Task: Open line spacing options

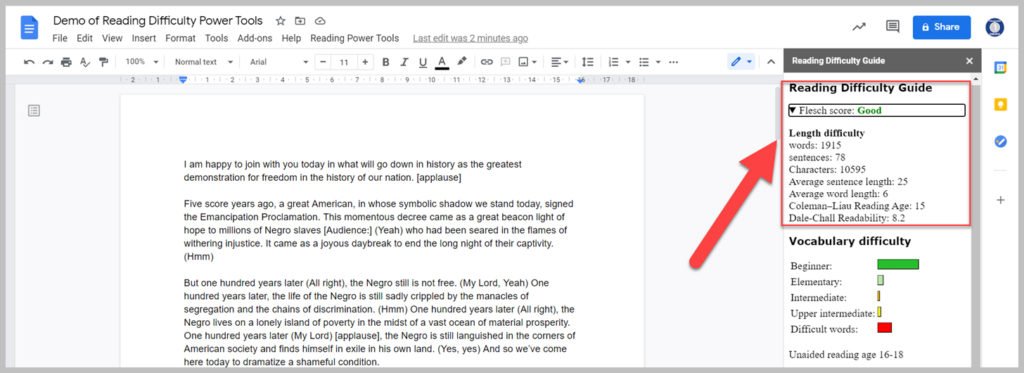Action: point(588,62)
